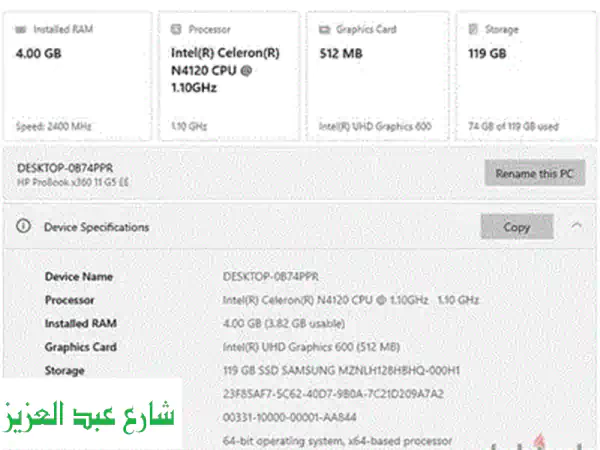The width and height of the screenshot is (600, 450).
Task: Click the Installed RAM memory icon
Action: (x=21, y=30)
